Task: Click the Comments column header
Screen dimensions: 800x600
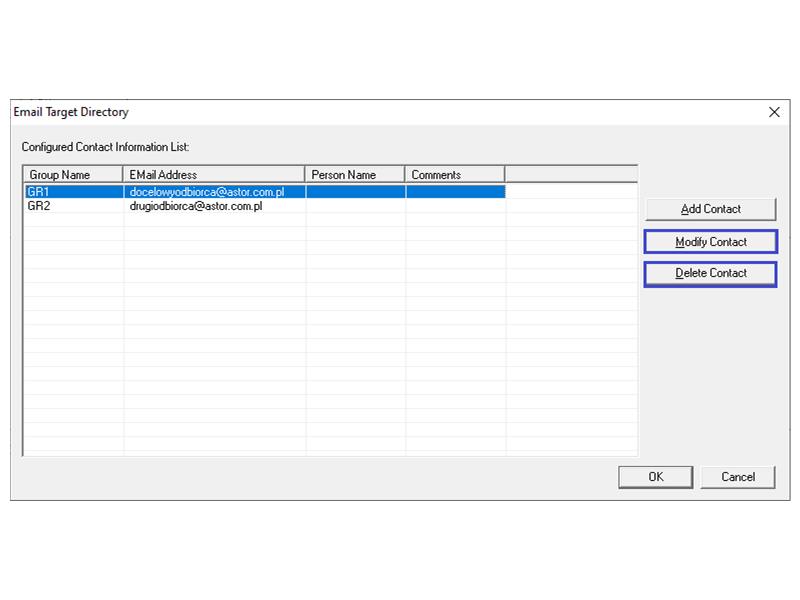Action: [x=455, y=174]
